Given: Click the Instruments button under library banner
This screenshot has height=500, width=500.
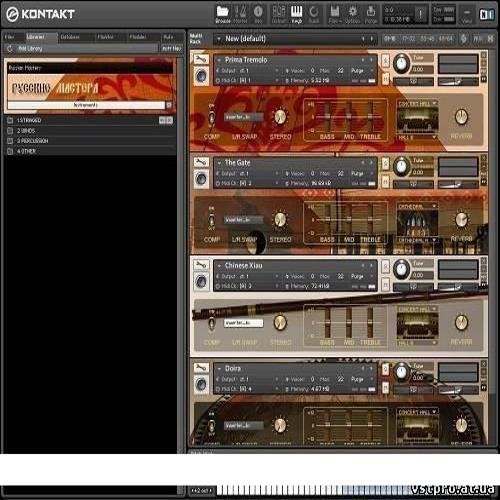Looking at the screenshot, I should pos(86,105).
